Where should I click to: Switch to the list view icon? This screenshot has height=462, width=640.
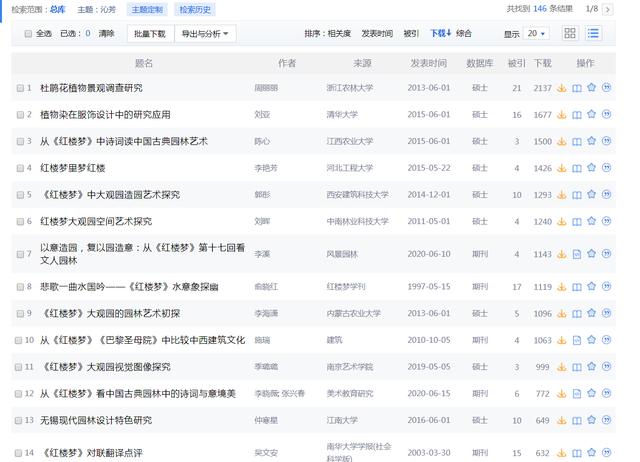(x=593, y=33)
